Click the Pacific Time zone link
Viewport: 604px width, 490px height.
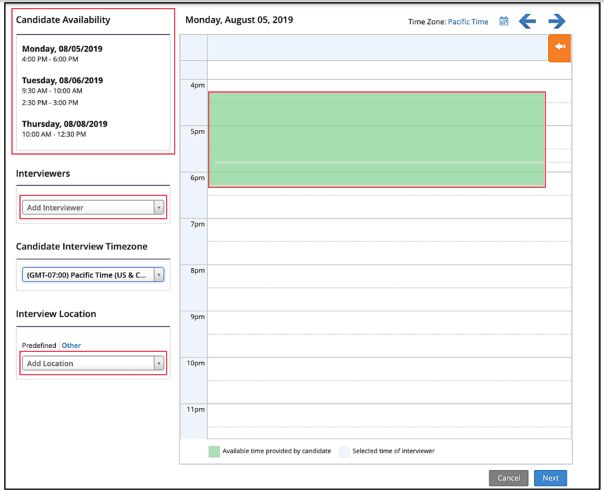click(468, 22)
